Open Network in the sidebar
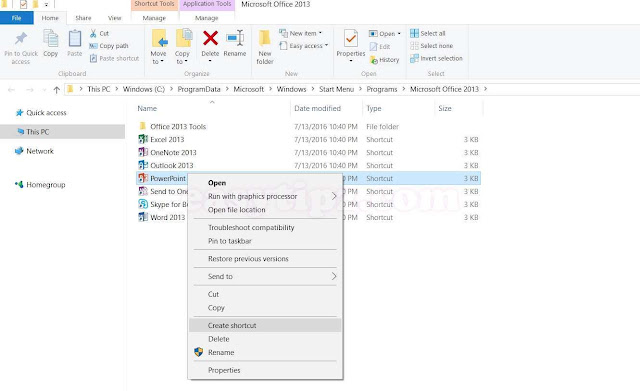The height and width of the screenshot is (391, 640). pos(35,151)
